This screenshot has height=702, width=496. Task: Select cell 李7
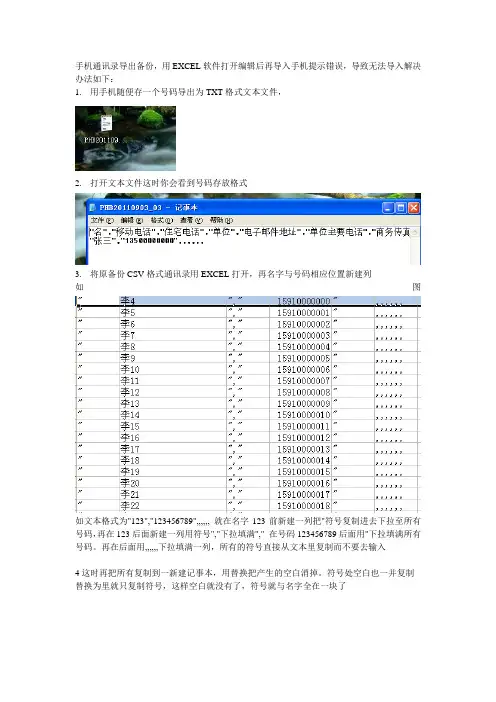pos(173,335)
